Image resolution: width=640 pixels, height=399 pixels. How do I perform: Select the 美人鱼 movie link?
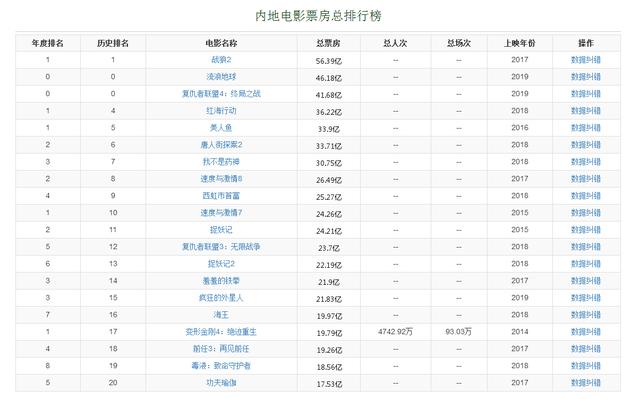(221, 128)
